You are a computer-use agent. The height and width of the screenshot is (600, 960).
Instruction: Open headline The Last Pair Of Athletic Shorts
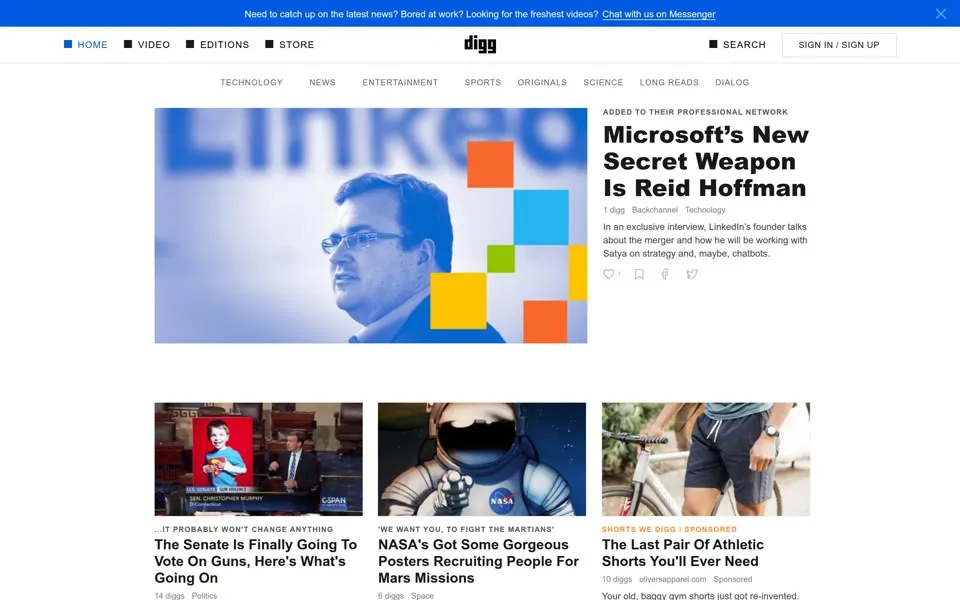pyautogui.click(x=683, y=553)
